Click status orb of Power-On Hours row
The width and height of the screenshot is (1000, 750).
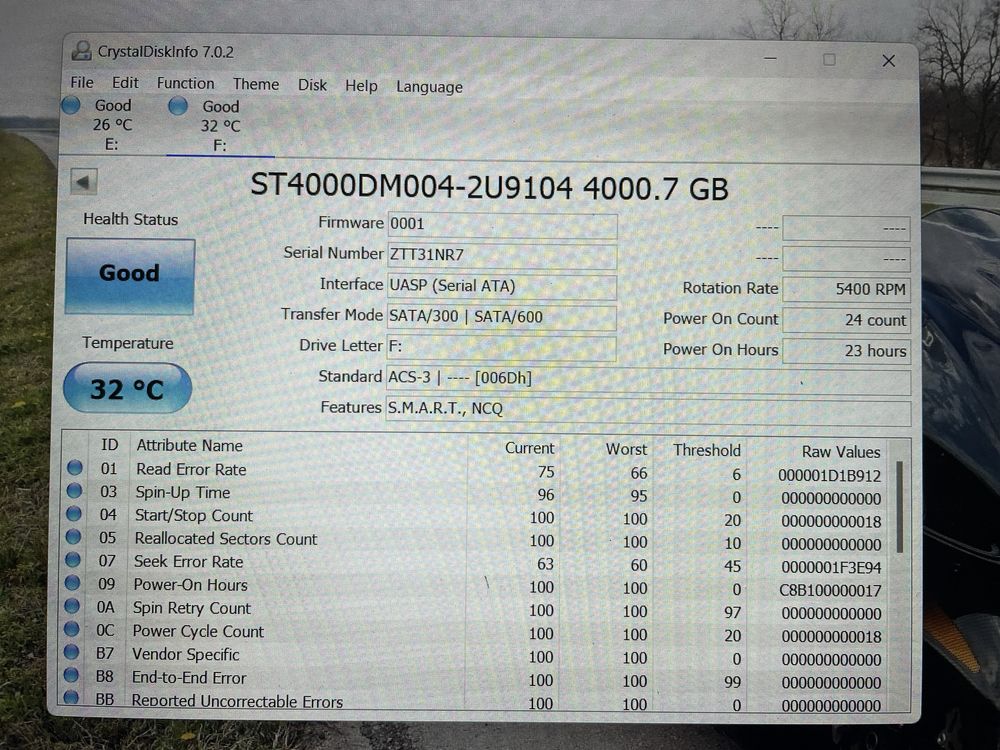(x=73, y=583)
